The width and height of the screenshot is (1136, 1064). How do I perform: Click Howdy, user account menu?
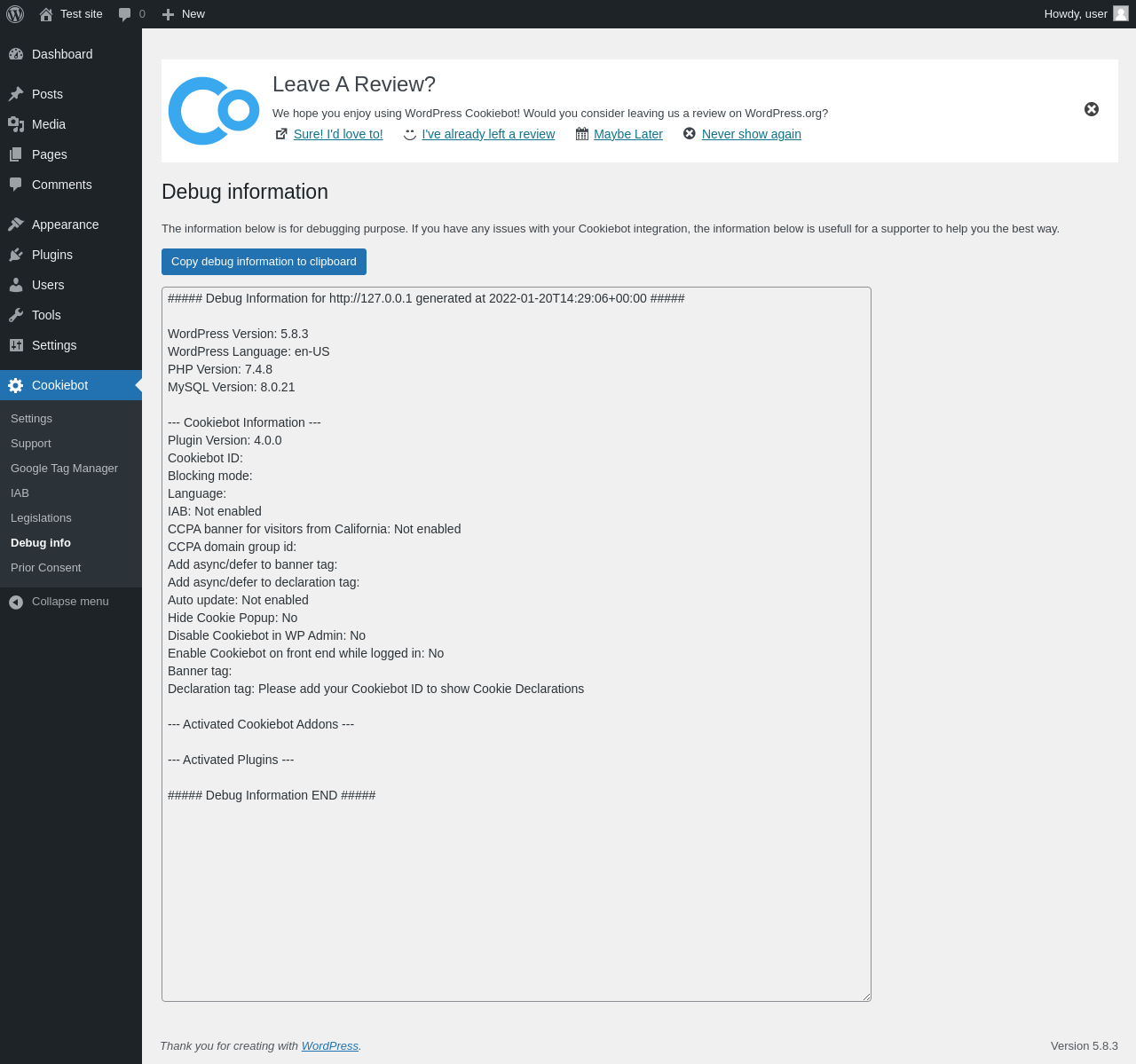pos(1086,14)
